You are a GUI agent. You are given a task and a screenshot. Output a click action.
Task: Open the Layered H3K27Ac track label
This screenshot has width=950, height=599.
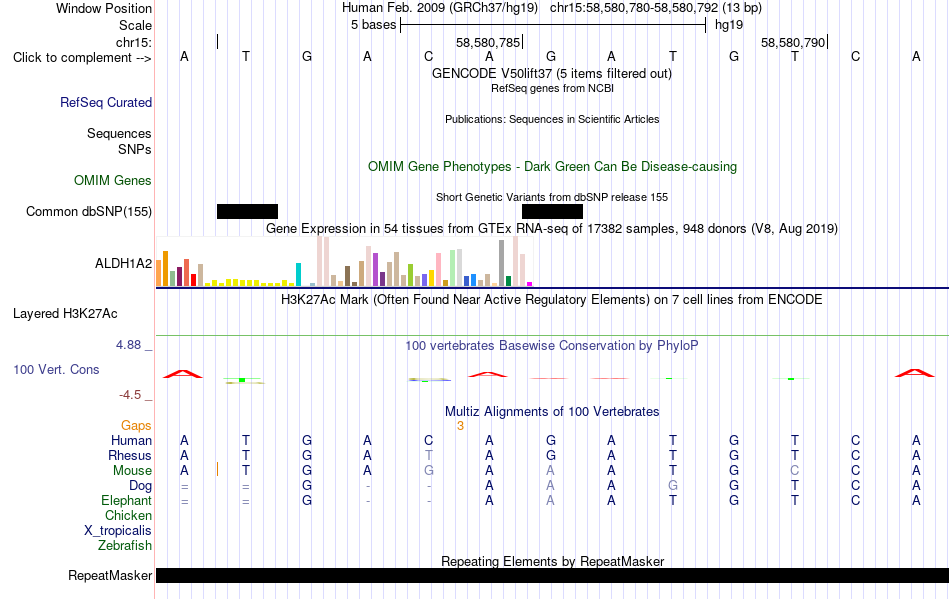point(65,314)
